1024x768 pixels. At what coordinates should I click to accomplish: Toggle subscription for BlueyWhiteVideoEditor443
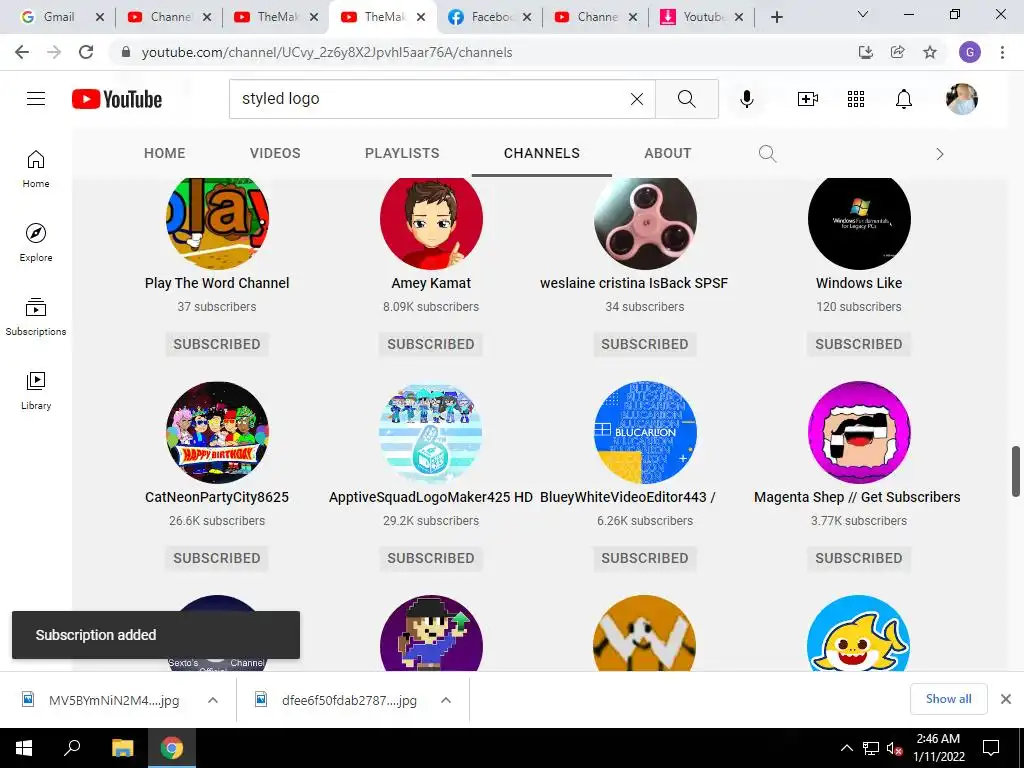point(645,558)
